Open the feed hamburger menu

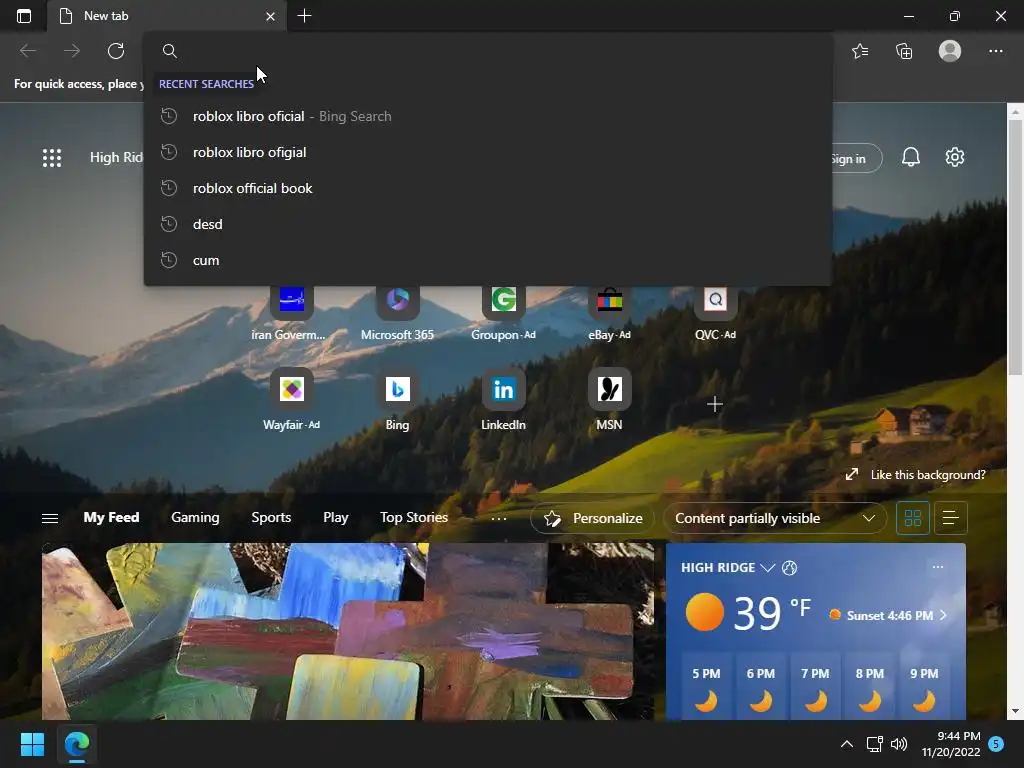click(50, 518)
